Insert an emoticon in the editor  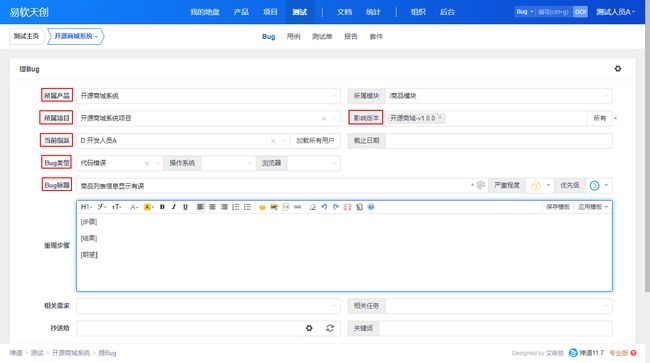[x=262, y=207]
